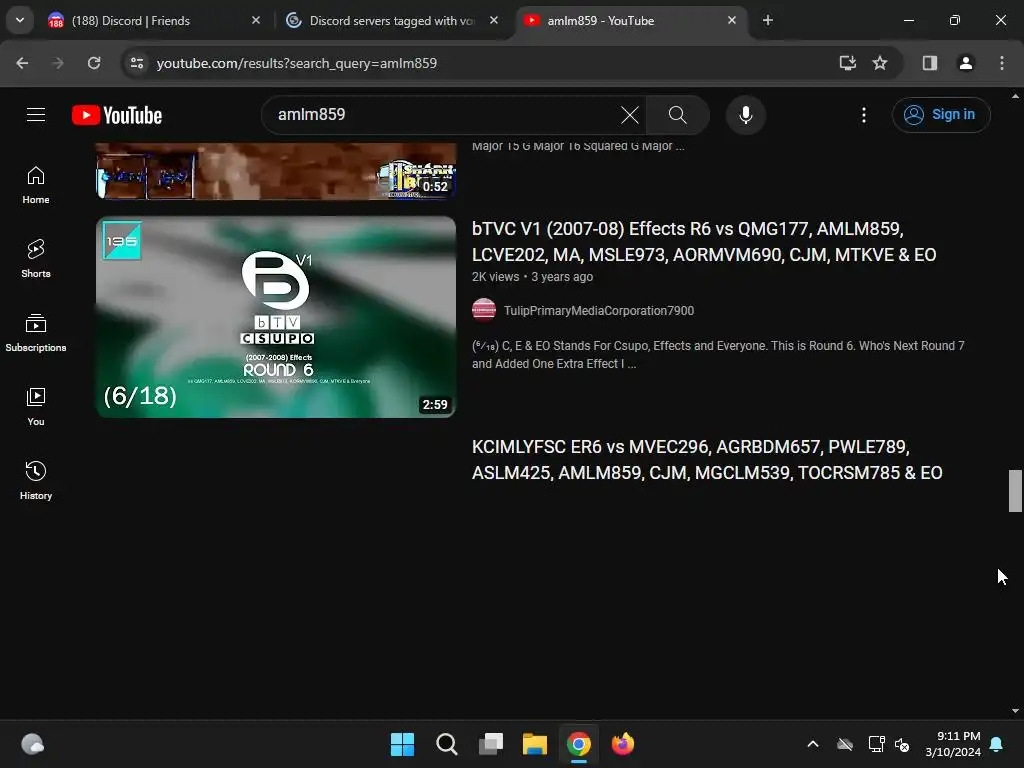Open Chrome three-dot menu
1024x768 pixels.
click(1001, 63)
